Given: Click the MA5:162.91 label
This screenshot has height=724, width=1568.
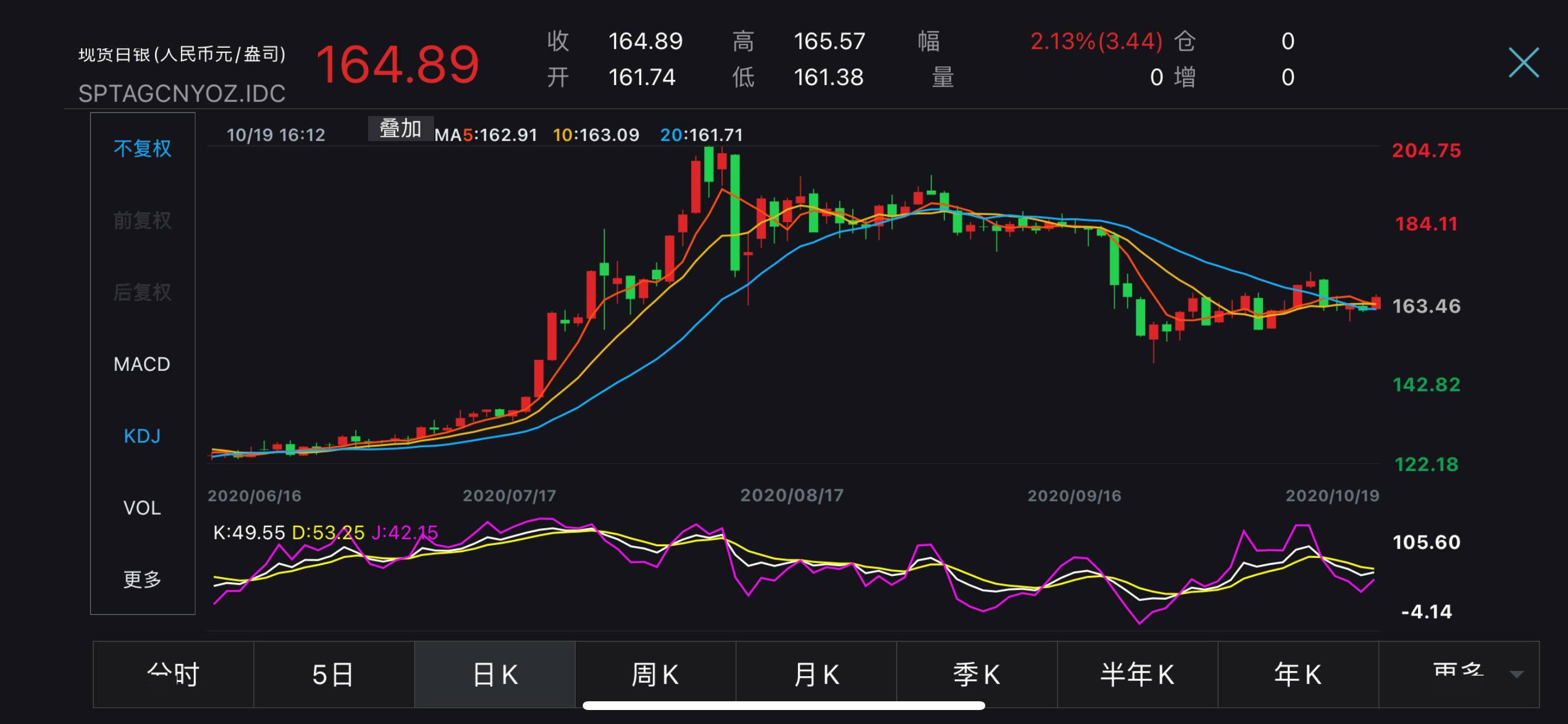Looking at the screenshot, I should 486,135.
